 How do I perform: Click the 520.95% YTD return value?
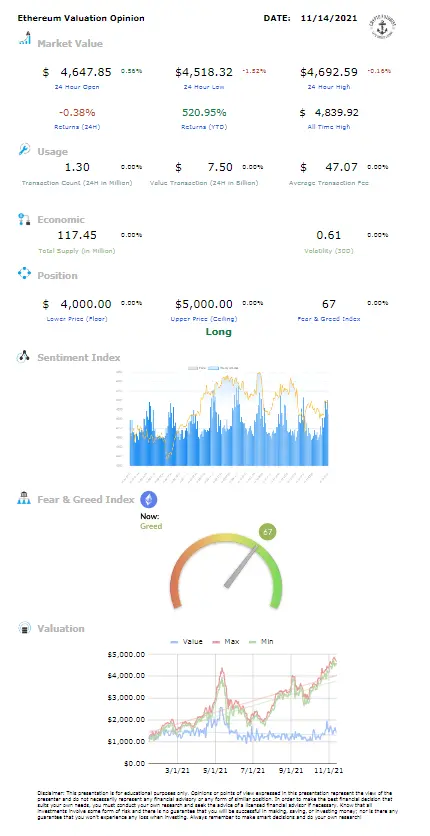[x=204, y=112]
